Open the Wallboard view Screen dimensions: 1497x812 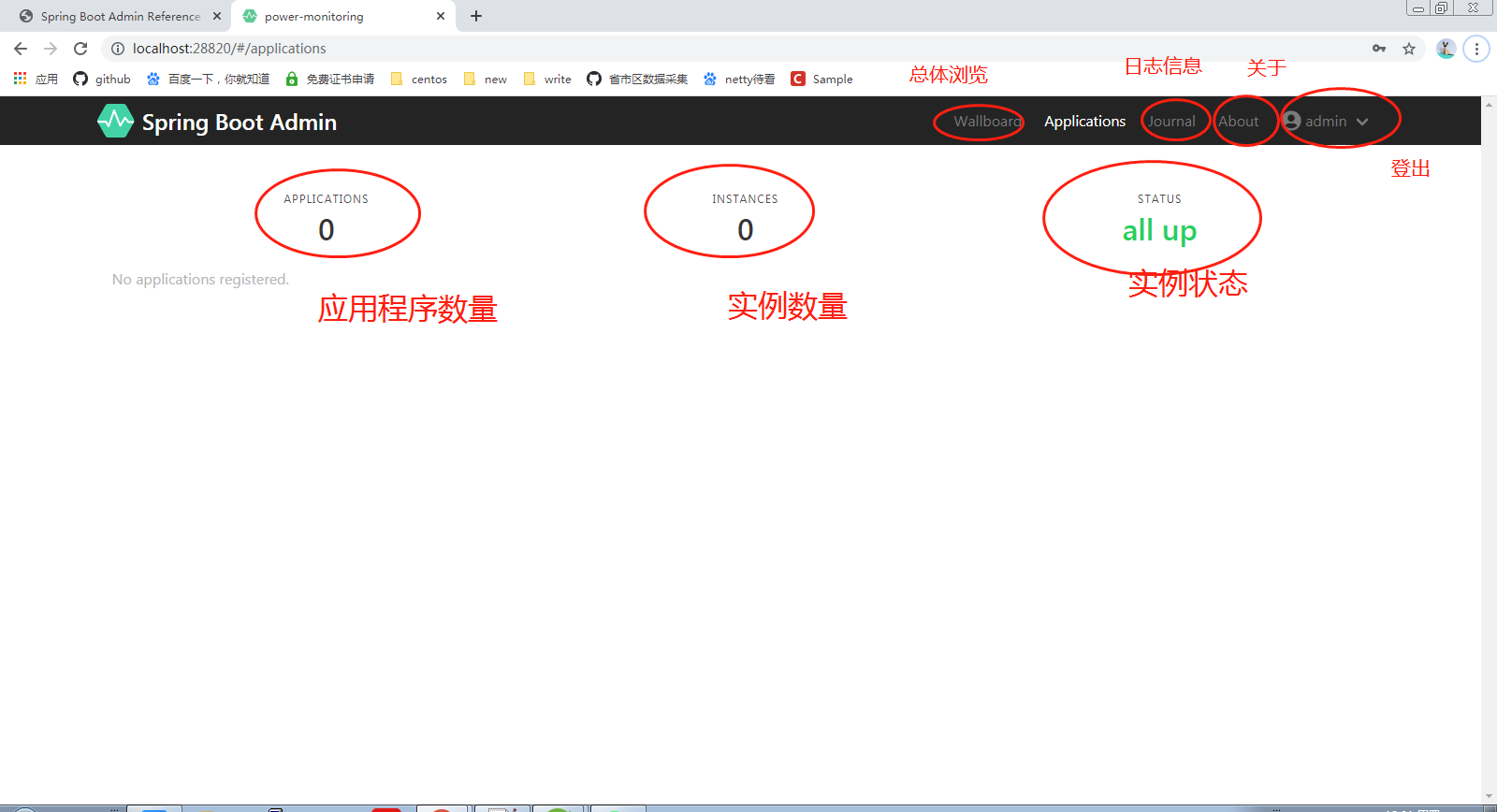pyautogui.click(x=987, y=122)
